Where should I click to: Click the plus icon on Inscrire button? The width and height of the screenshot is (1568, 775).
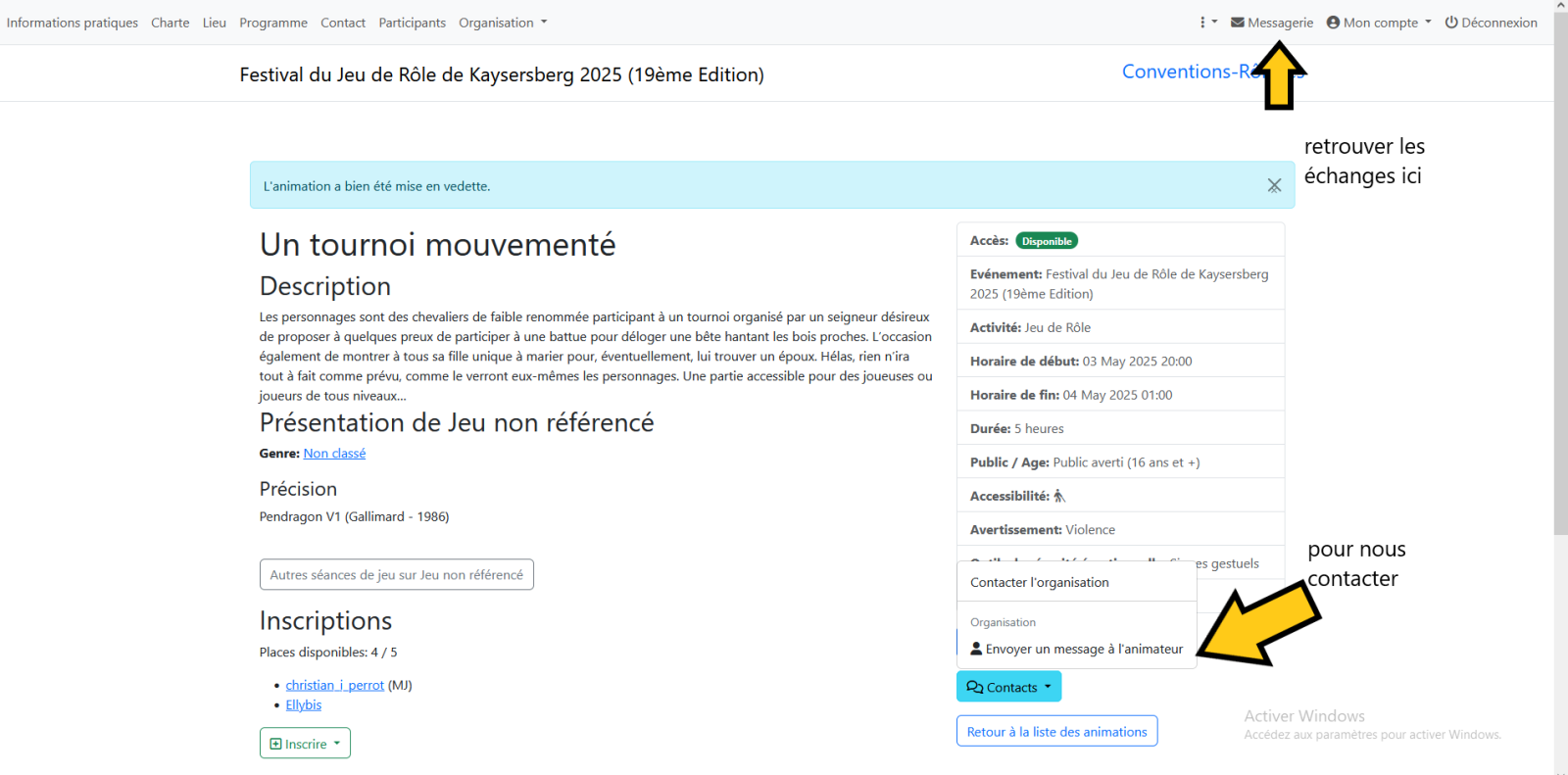275,744
